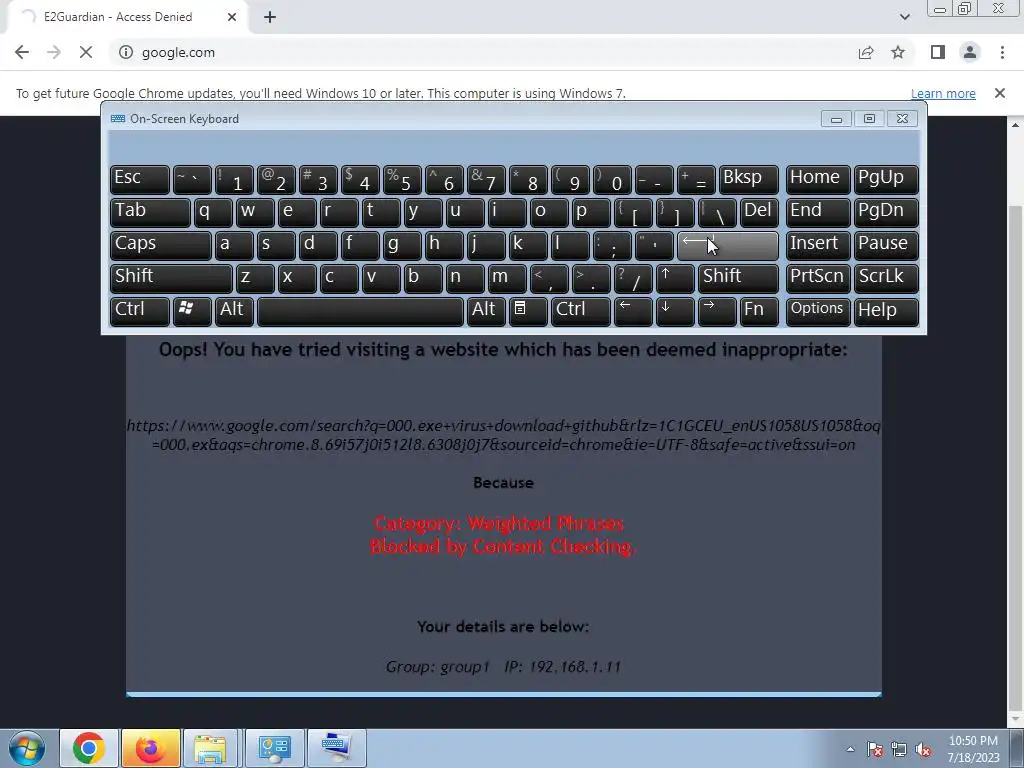Click the Del key

pyautogui.click(x=759, y=212)
